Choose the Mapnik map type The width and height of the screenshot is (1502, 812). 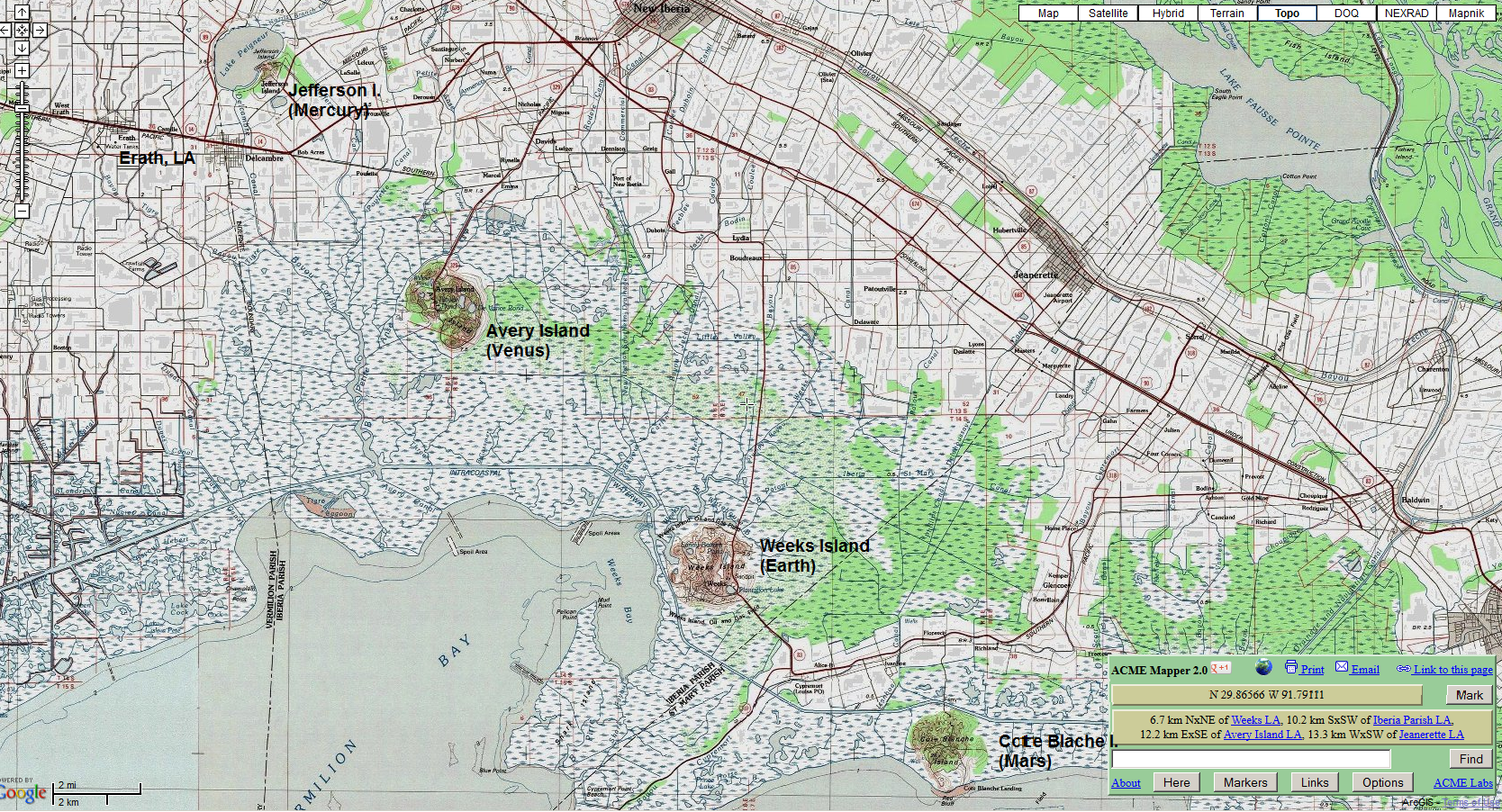(x=1466, y=14)
